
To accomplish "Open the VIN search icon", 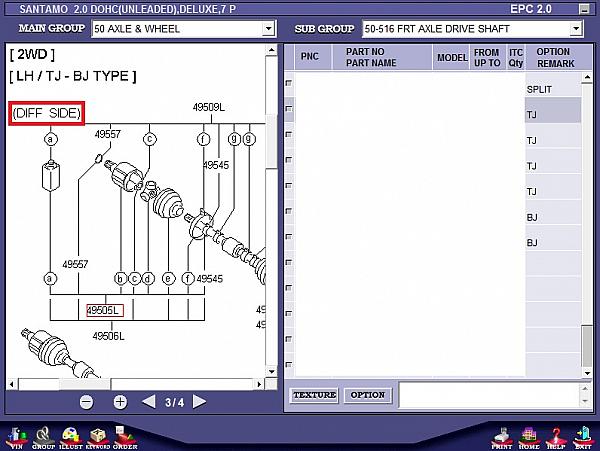I will (15, 438).
